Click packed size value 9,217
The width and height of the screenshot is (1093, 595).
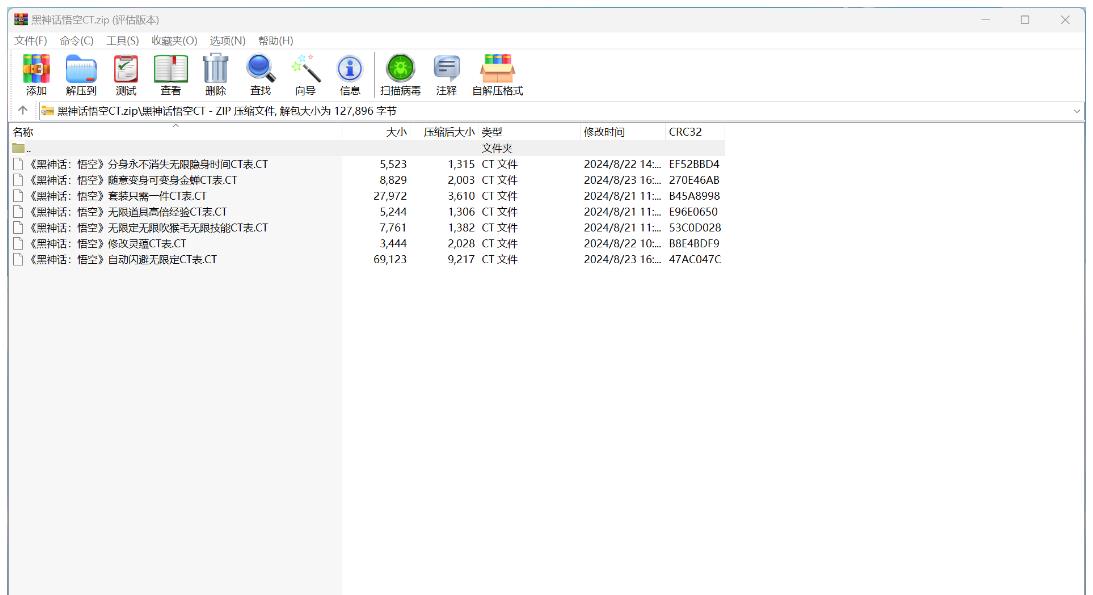(x=461, y=259)
